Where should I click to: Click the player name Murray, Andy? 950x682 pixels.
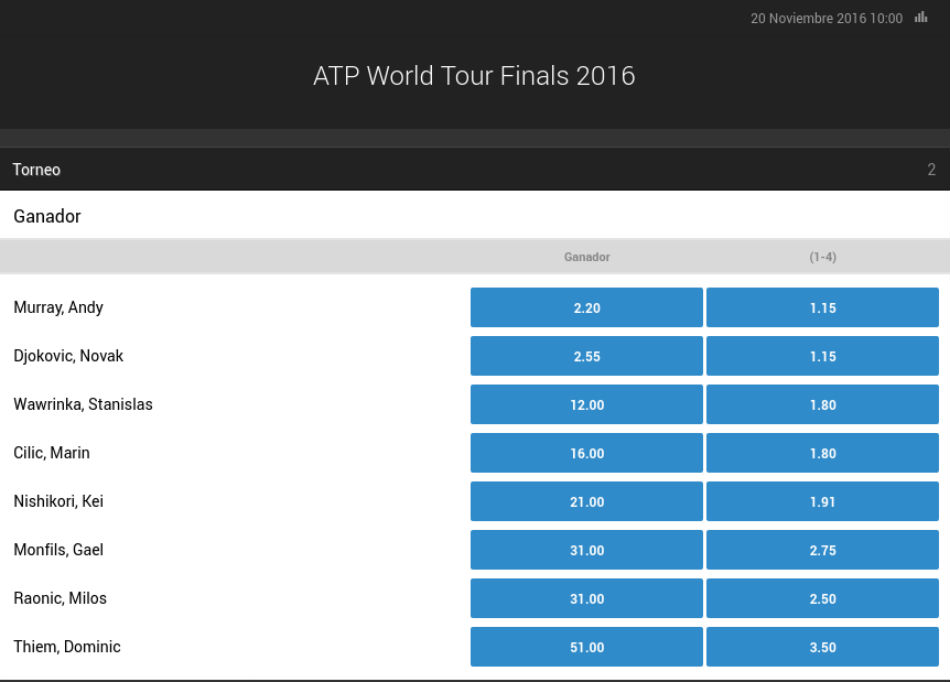point(58,308)
